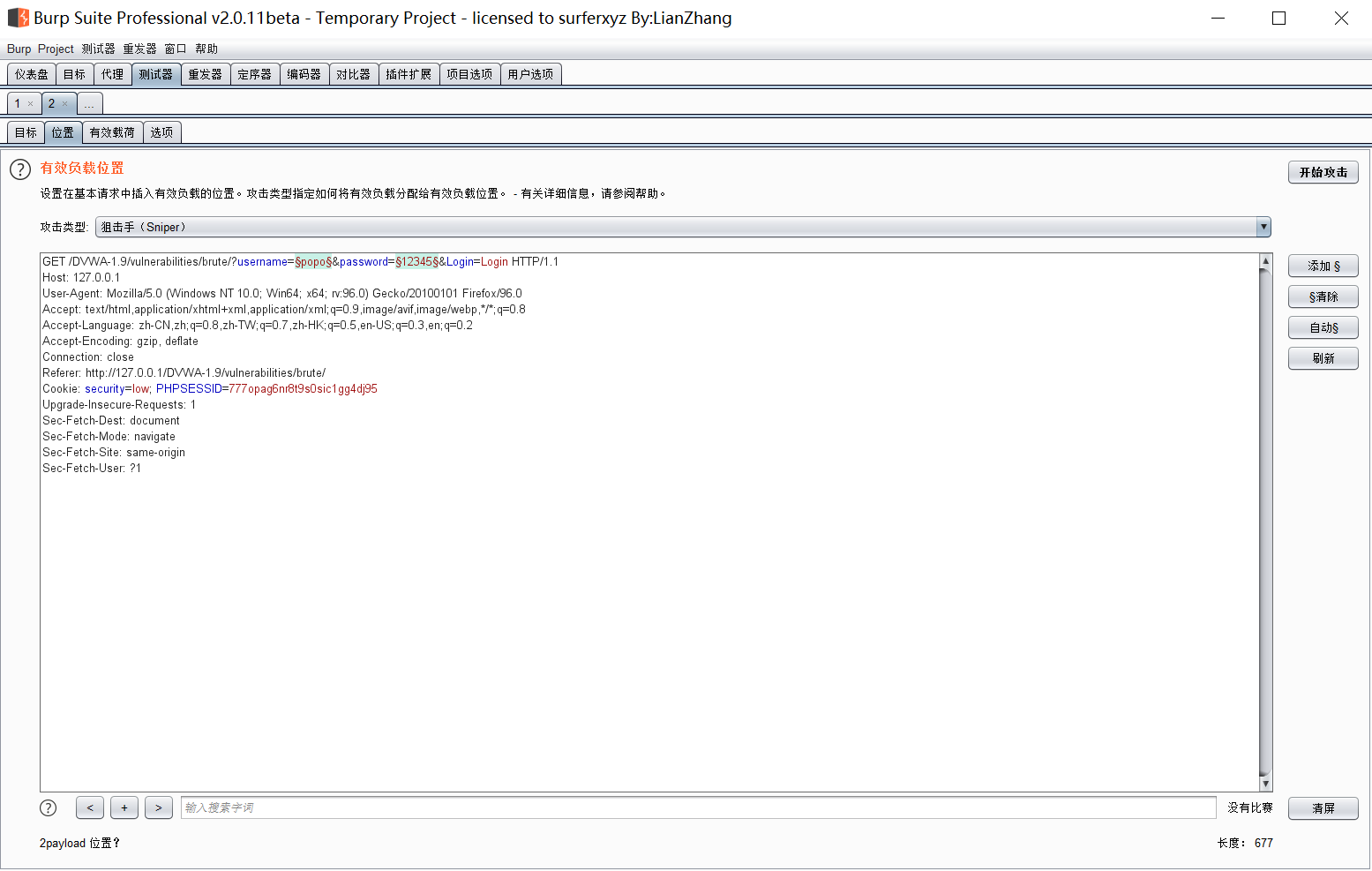
Task: Click the attack type dropdown arrow
Action: [1263, 227]
